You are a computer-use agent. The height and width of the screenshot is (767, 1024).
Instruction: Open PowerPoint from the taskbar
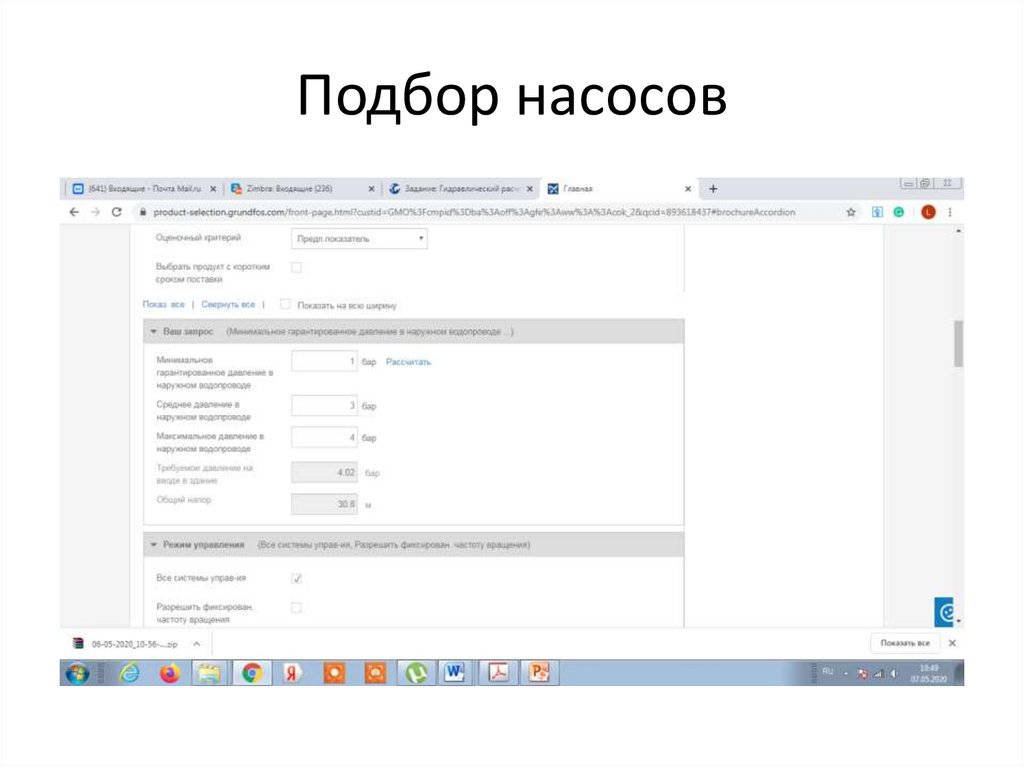[538, 673]
